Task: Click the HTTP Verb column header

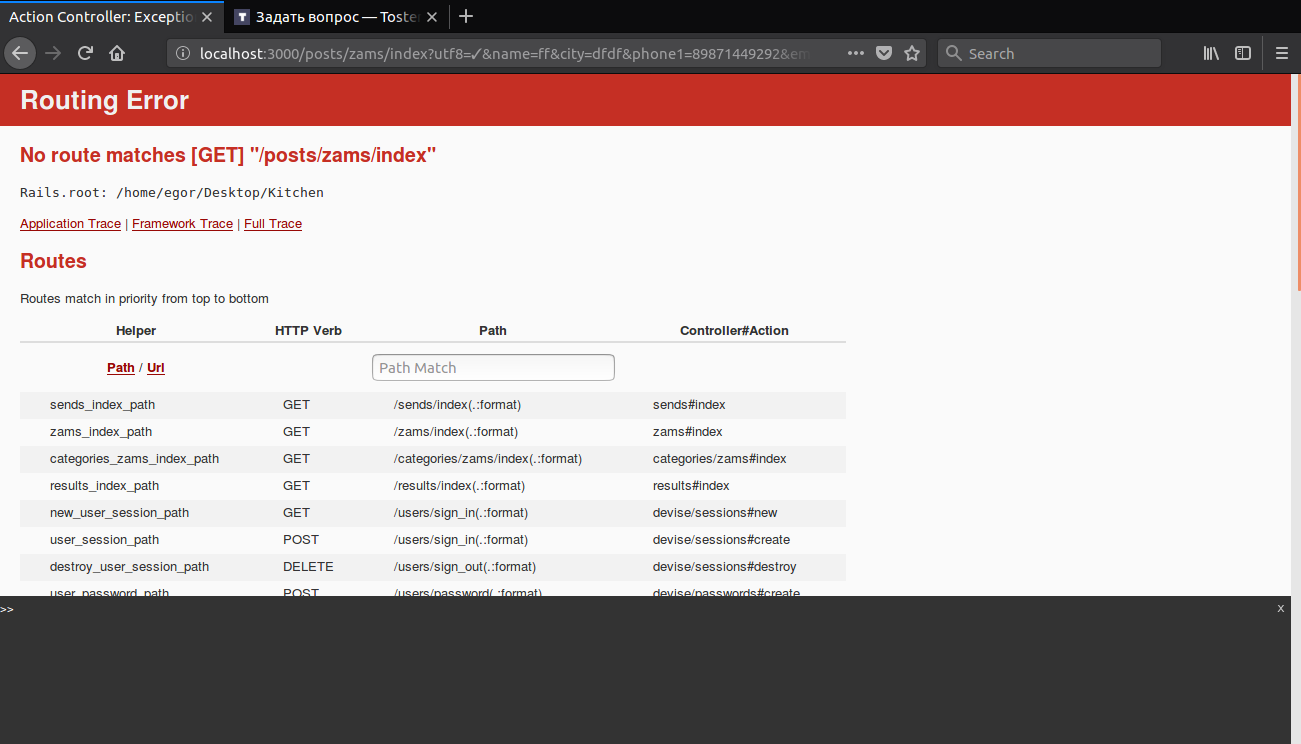Action: click(308, 331)
